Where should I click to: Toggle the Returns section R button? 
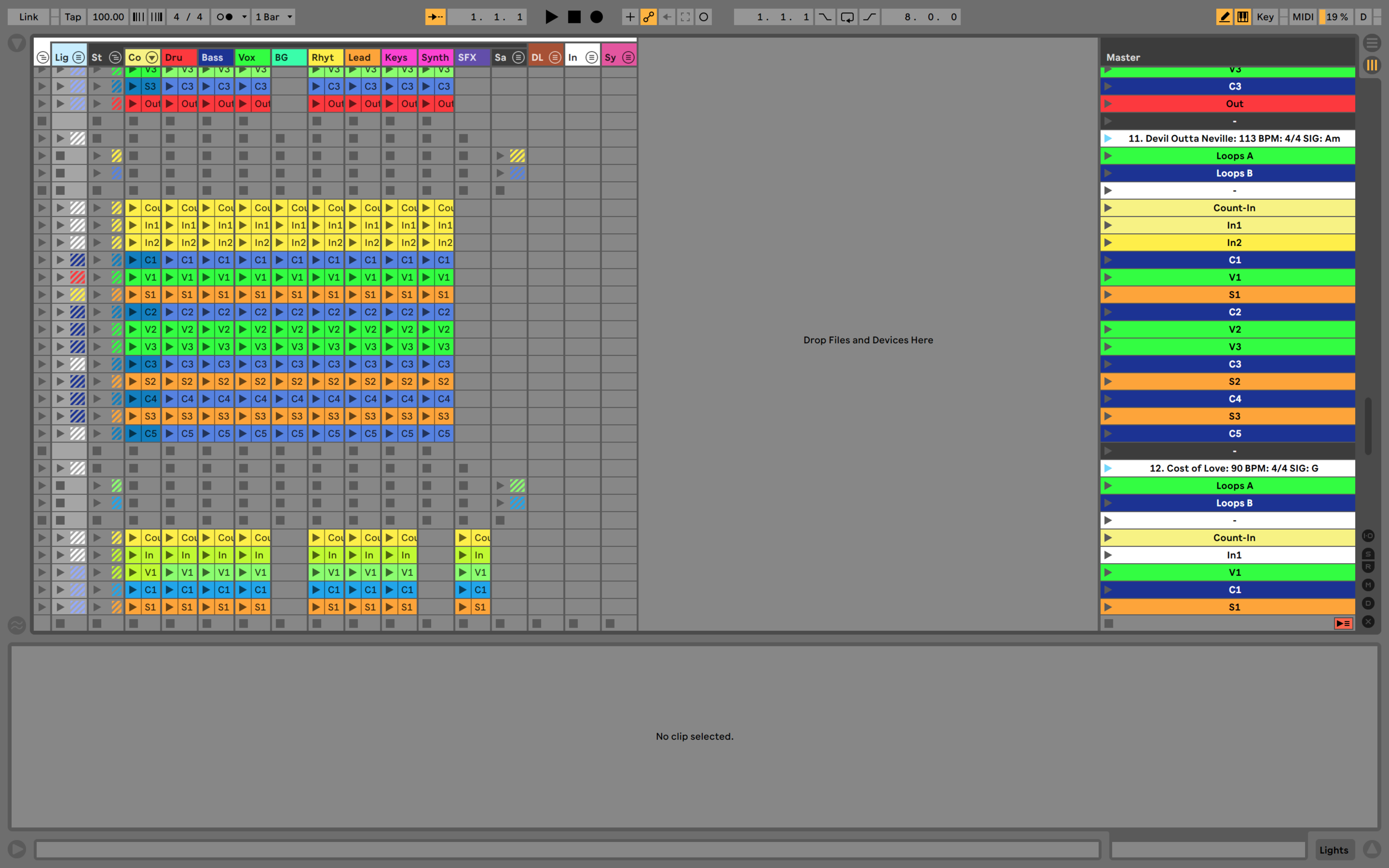(x=1368, y=566)
